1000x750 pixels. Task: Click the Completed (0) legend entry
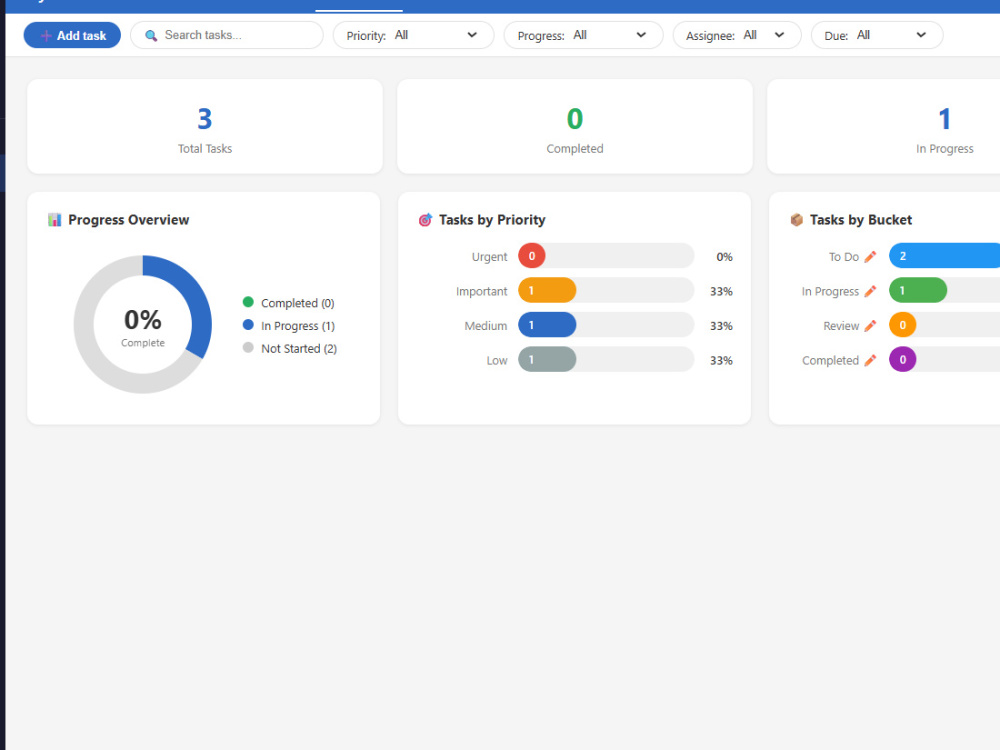click(288, 303)
